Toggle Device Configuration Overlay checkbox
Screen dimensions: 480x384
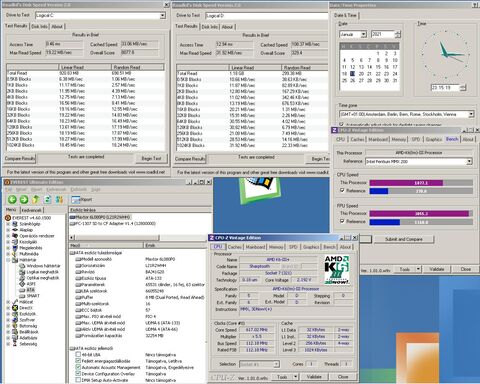pos(78,374)
